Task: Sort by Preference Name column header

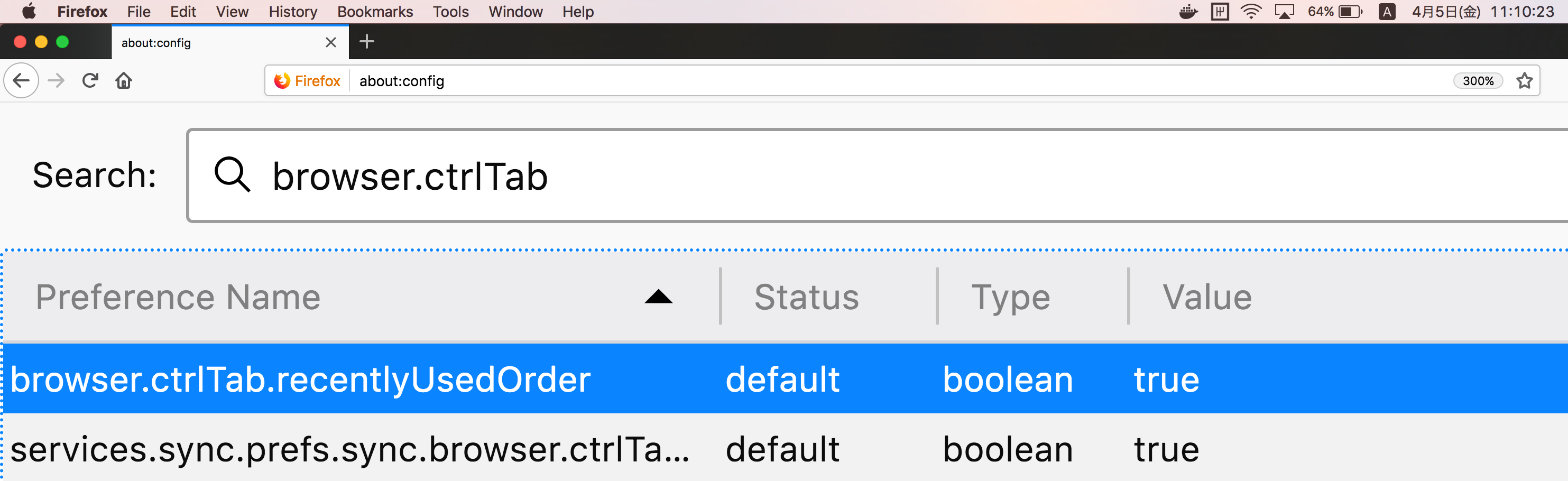Action: click(178, 297)
